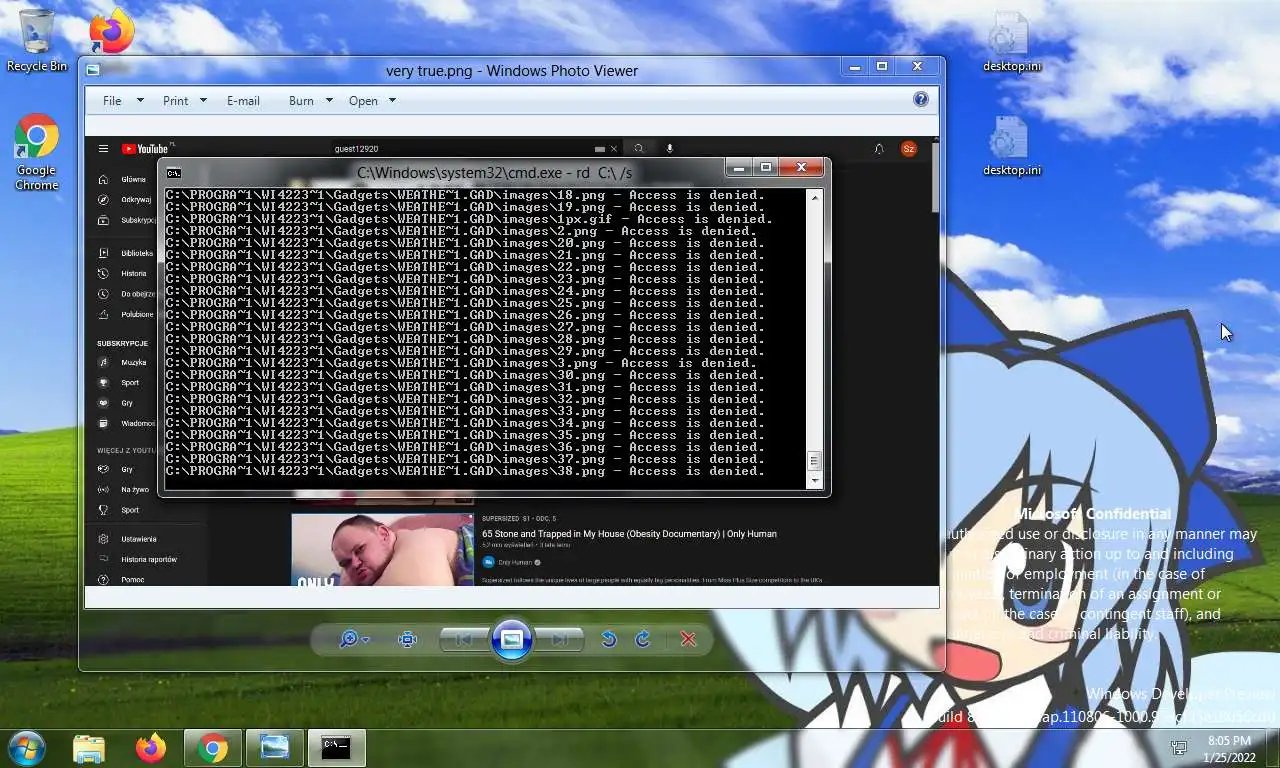1280x768 pixels.
Task: Open the Burn menu in Photo Viewer
Action: pos(301,101)
